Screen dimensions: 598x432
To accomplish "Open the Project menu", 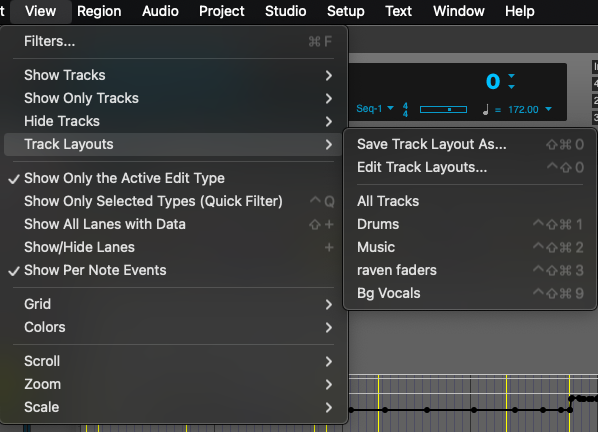I will pos(222,11).
